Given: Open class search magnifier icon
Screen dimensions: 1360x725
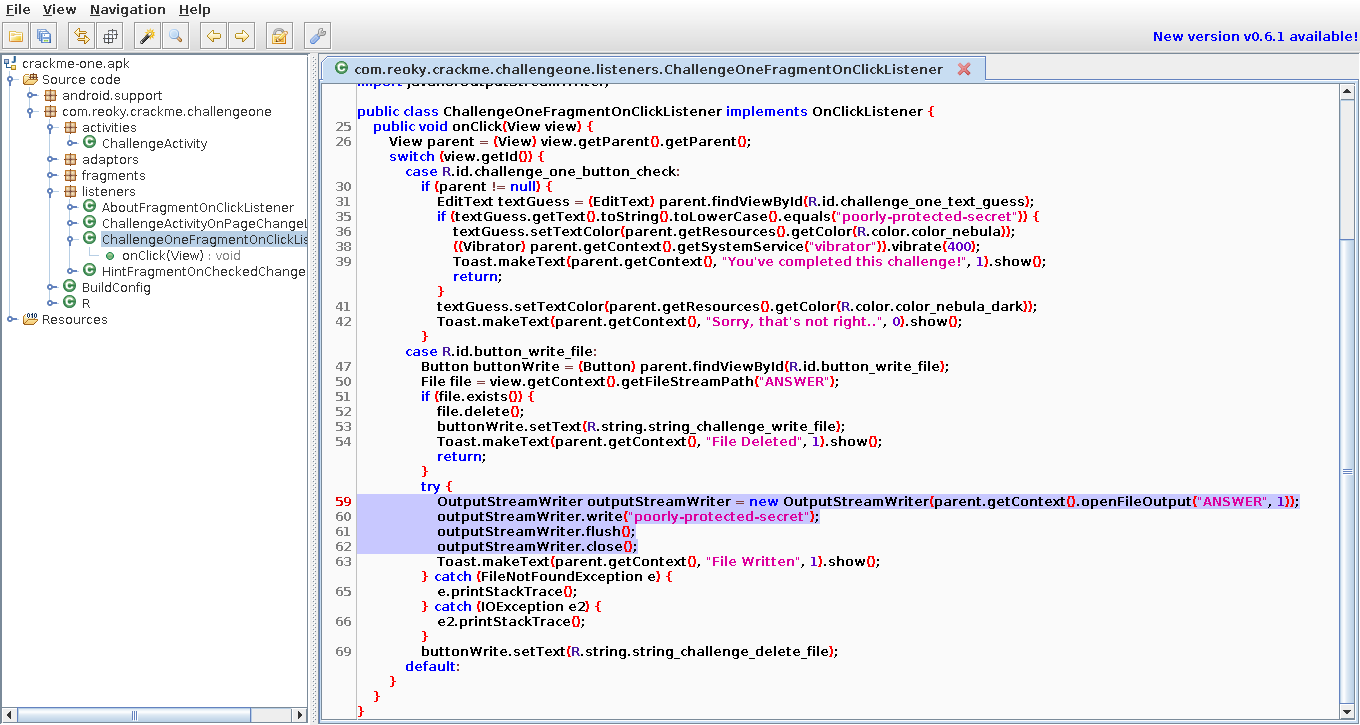Looking at the screenshot, I should coord(175,36).
